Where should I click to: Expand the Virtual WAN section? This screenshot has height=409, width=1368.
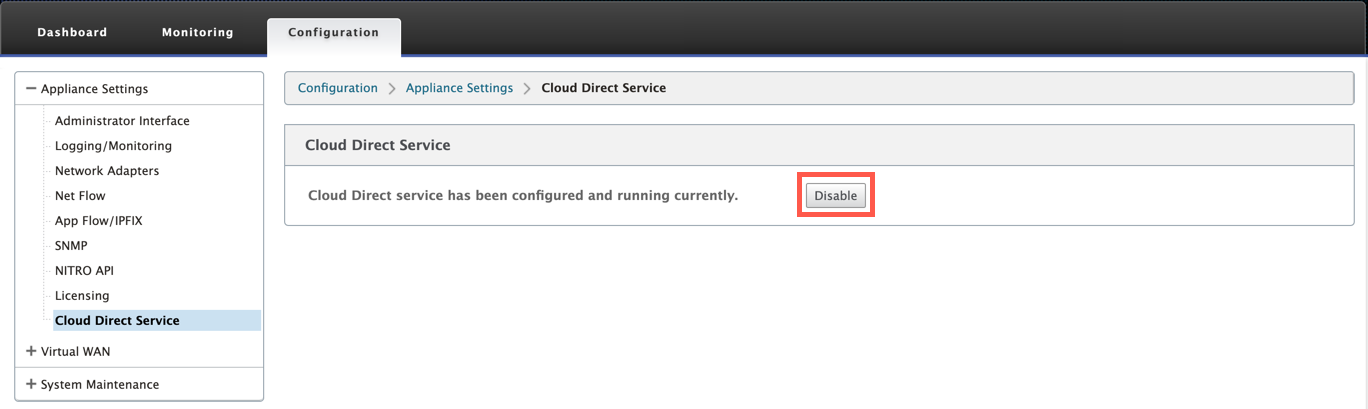(32, 352)
